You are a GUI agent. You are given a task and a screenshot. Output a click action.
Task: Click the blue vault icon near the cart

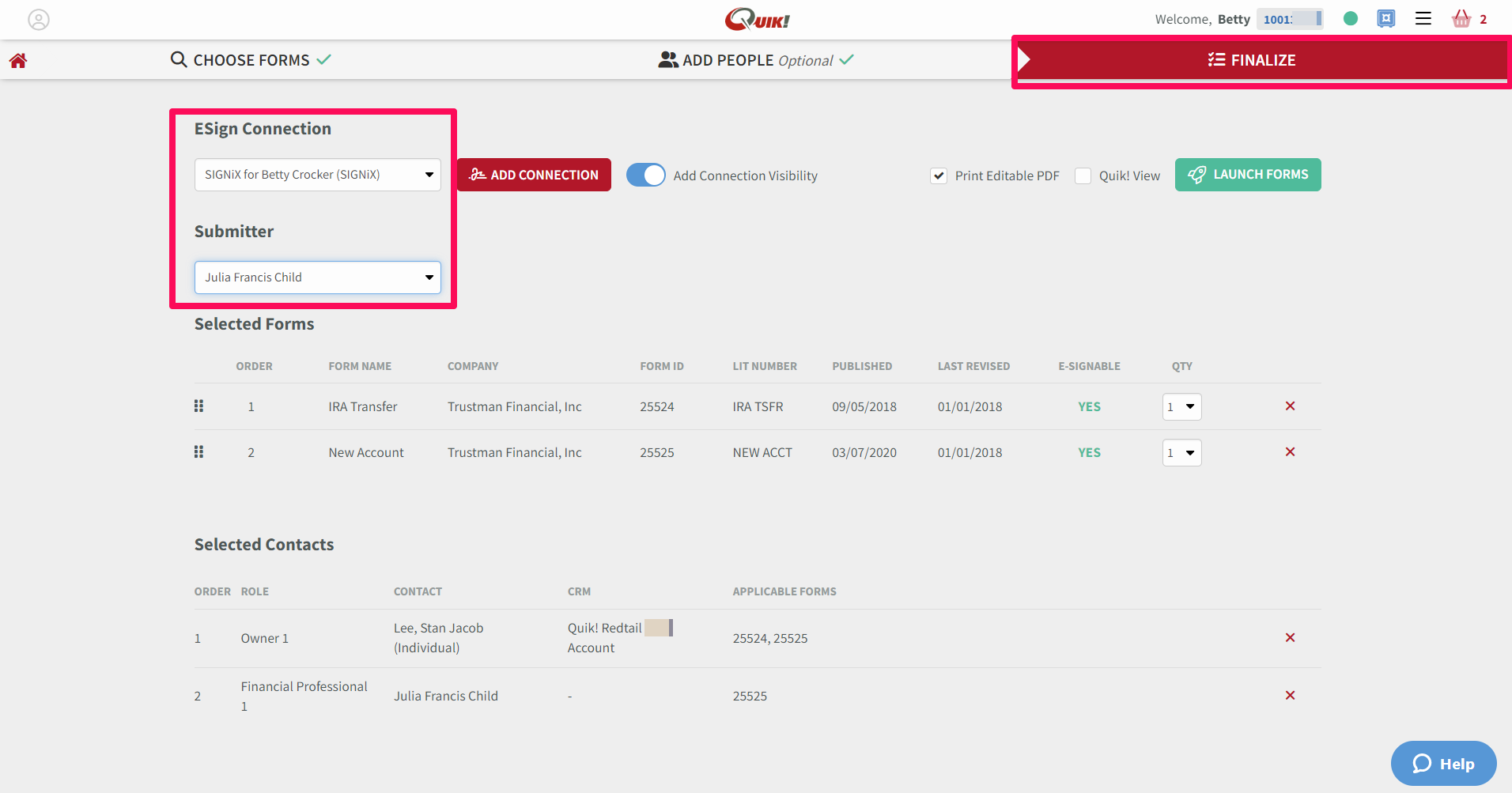coord(1385,18)
